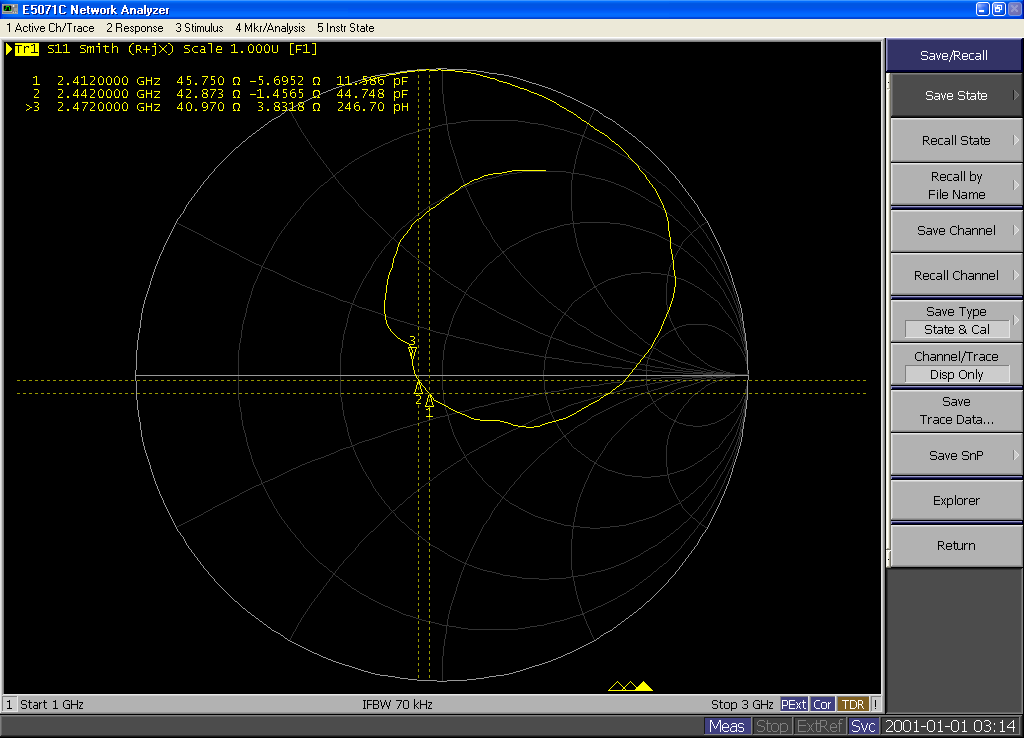Click the Svc service mode indicator

[862, 726]
